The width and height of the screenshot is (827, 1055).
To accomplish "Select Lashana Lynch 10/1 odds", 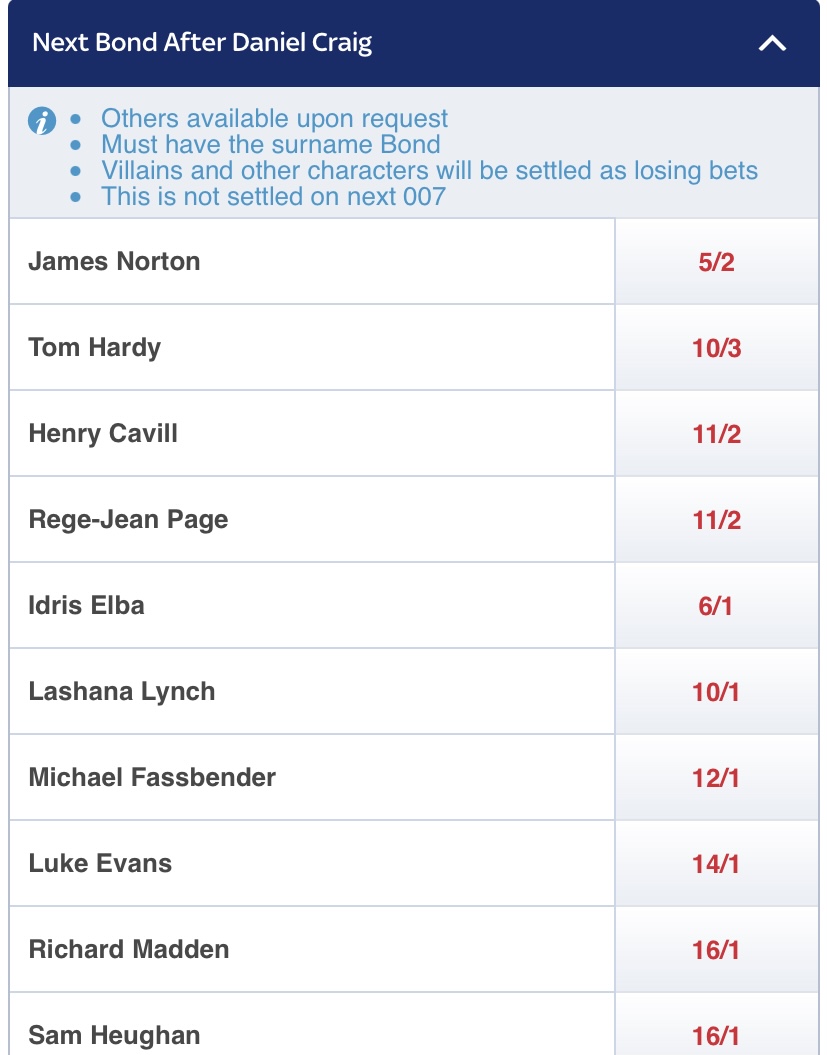I will click(x=717, y=692).
